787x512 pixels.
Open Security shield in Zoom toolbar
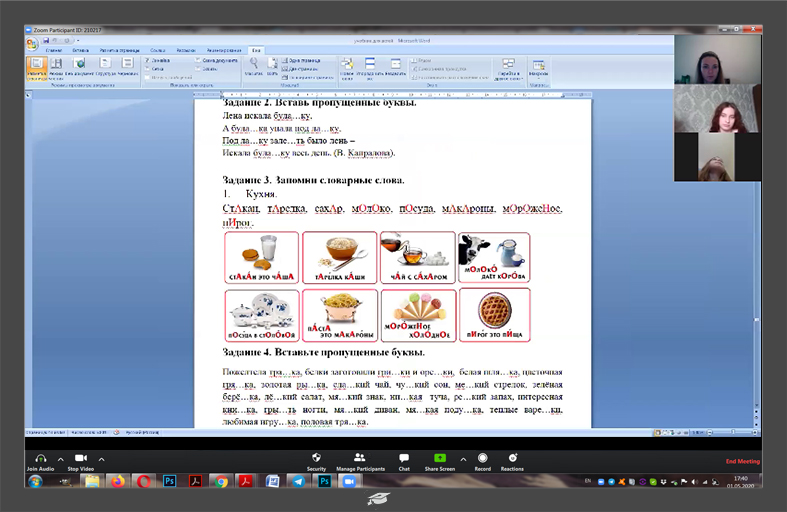(x=316, y=461)
